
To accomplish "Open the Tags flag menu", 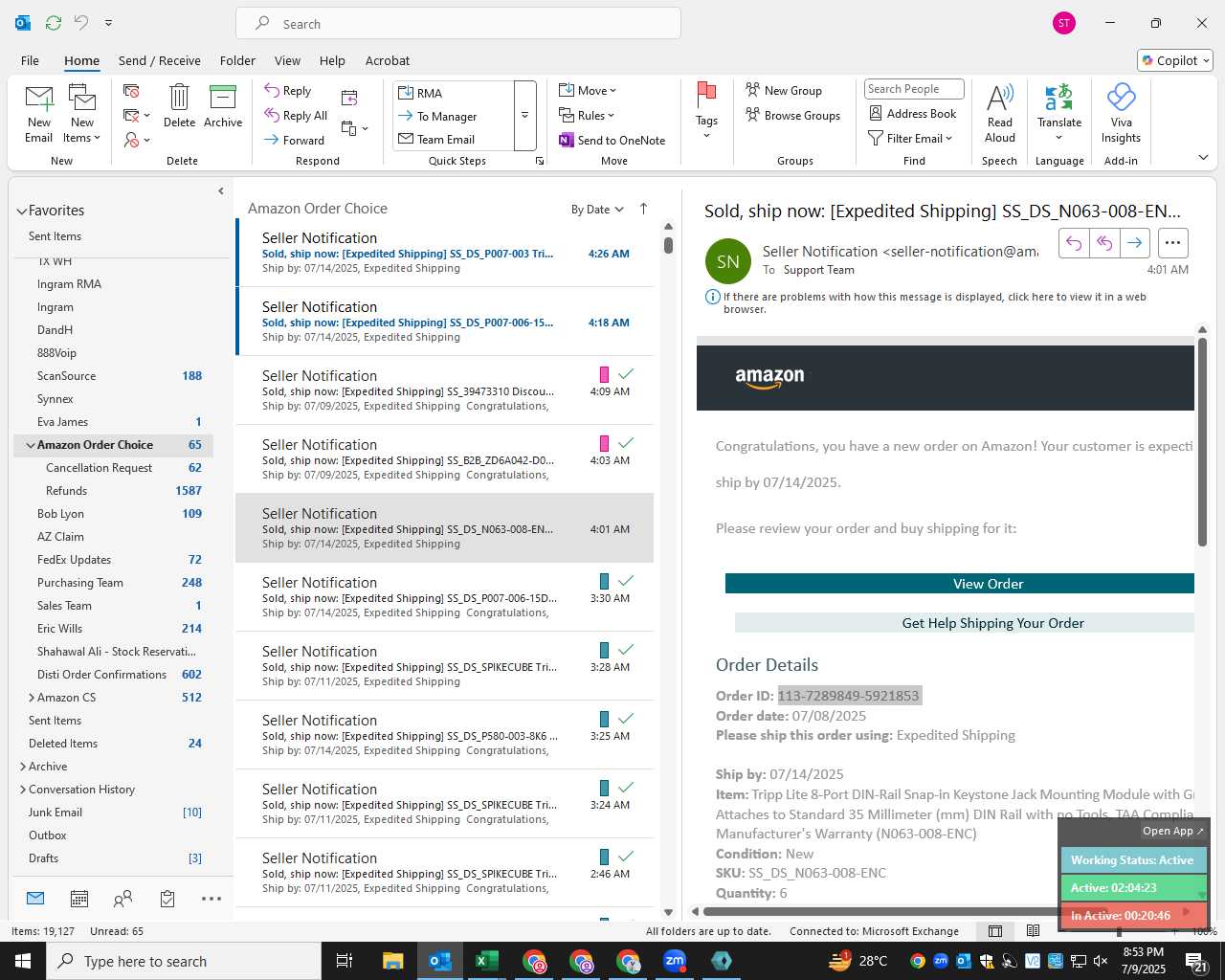I will point(706,110).
